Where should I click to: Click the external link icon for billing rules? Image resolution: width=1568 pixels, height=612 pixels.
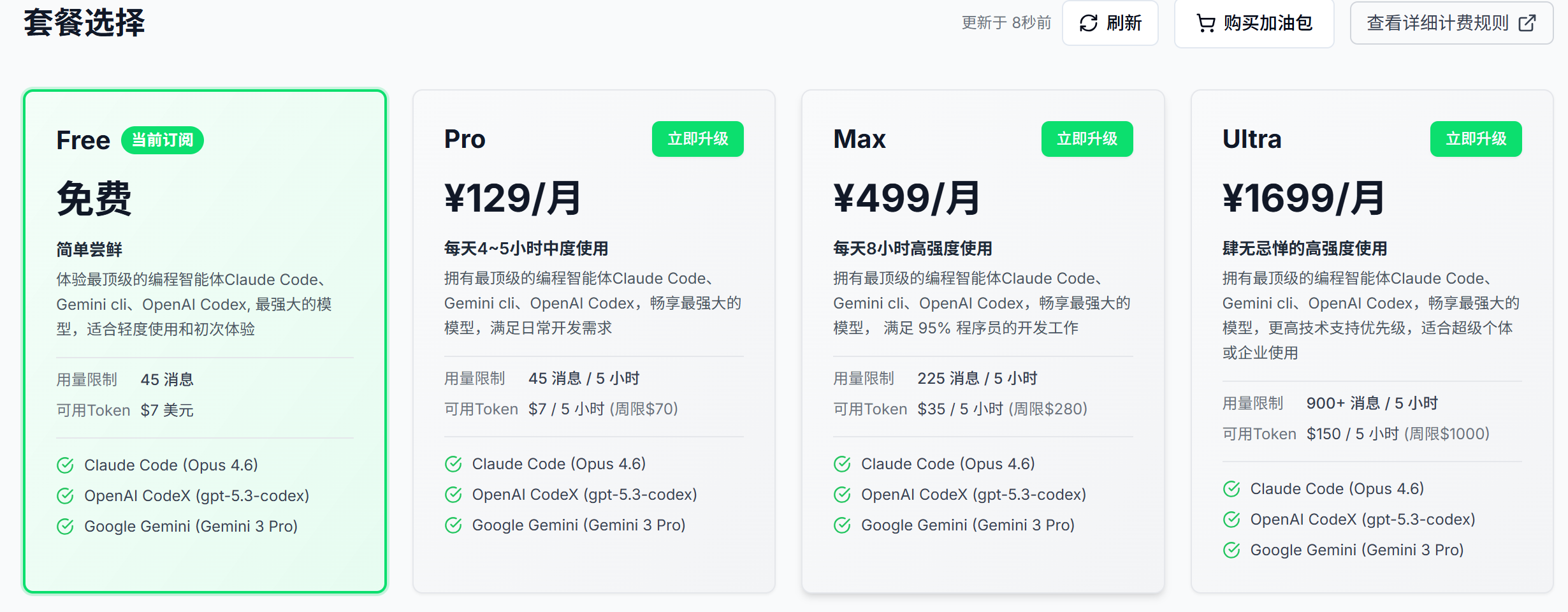1527,24
